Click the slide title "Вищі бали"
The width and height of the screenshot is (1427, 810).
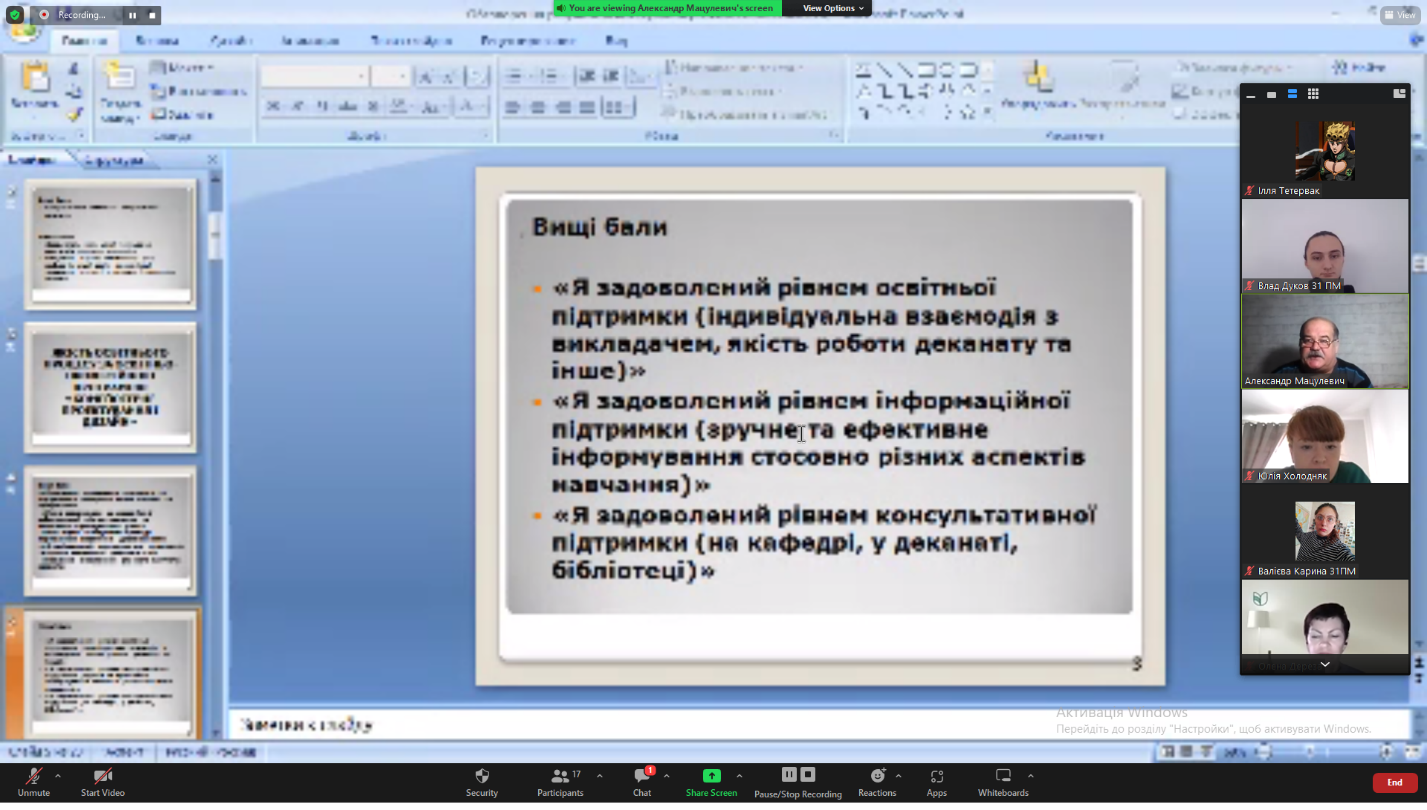tap(599, 227)
